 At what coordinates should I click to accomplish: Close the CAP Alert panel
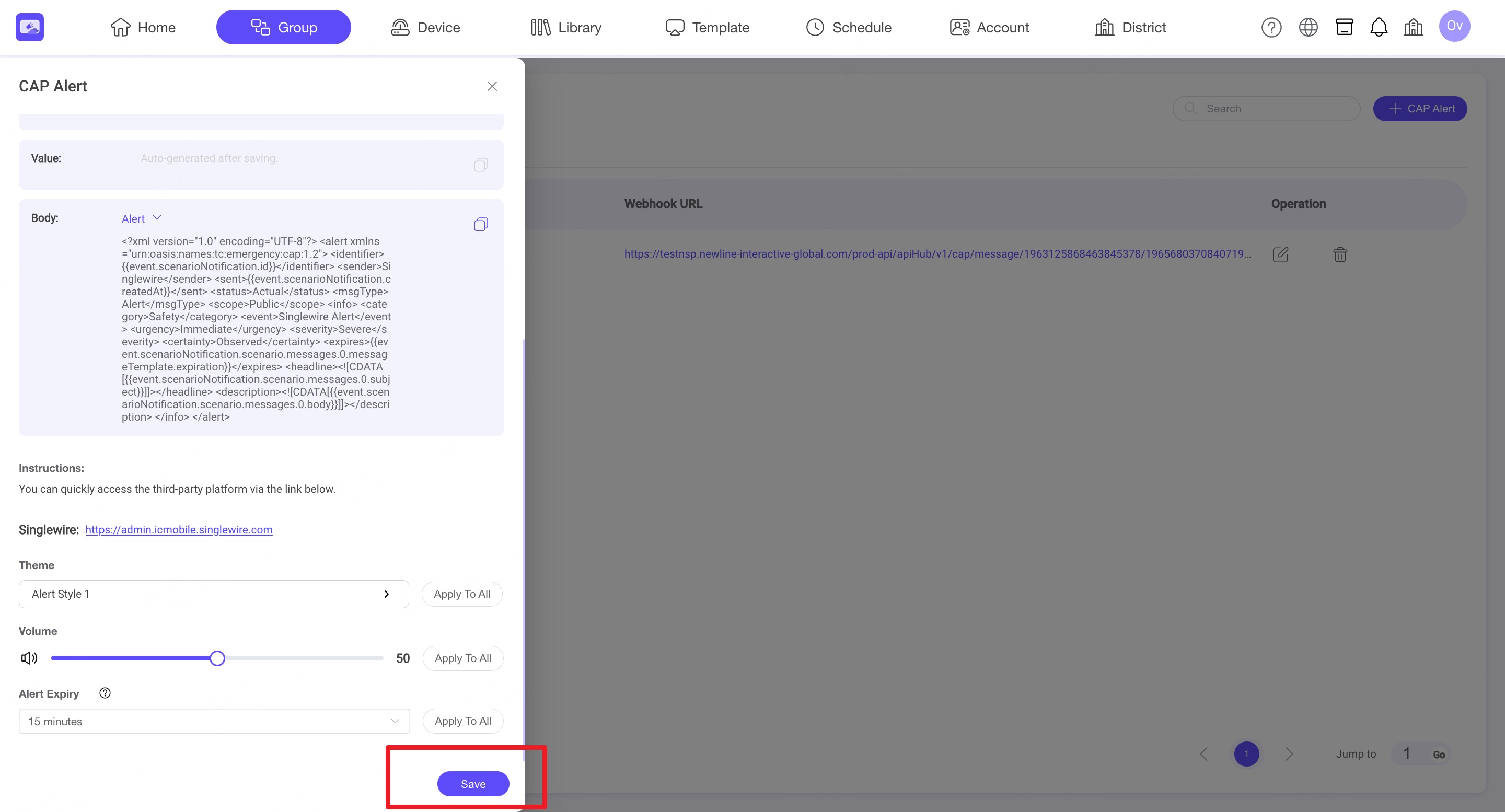[492, 86]
